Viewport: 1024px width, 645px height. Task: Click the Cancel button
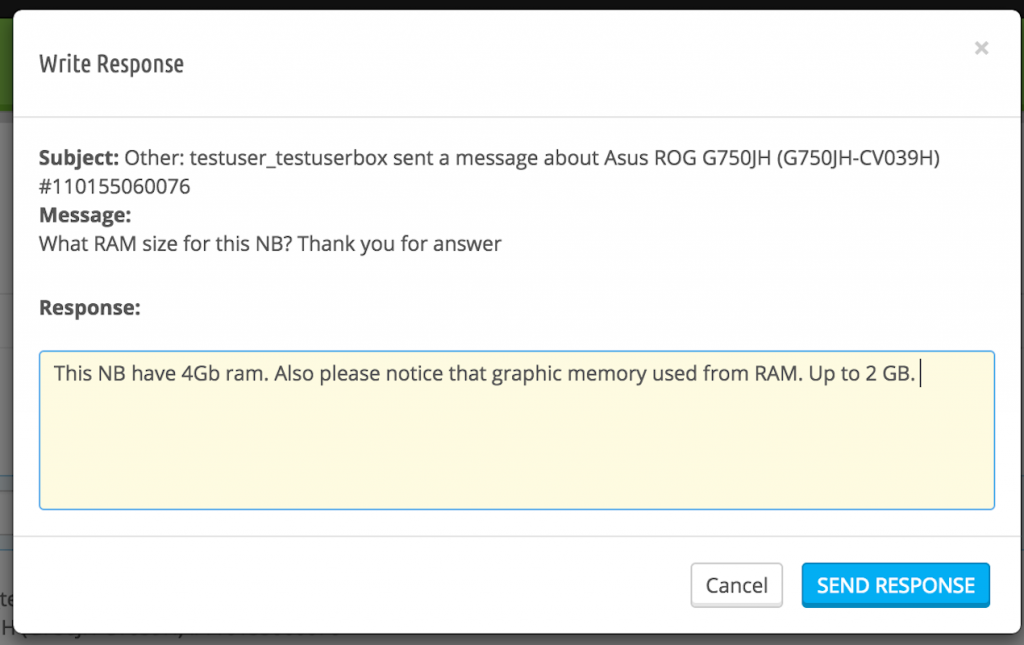737,585
